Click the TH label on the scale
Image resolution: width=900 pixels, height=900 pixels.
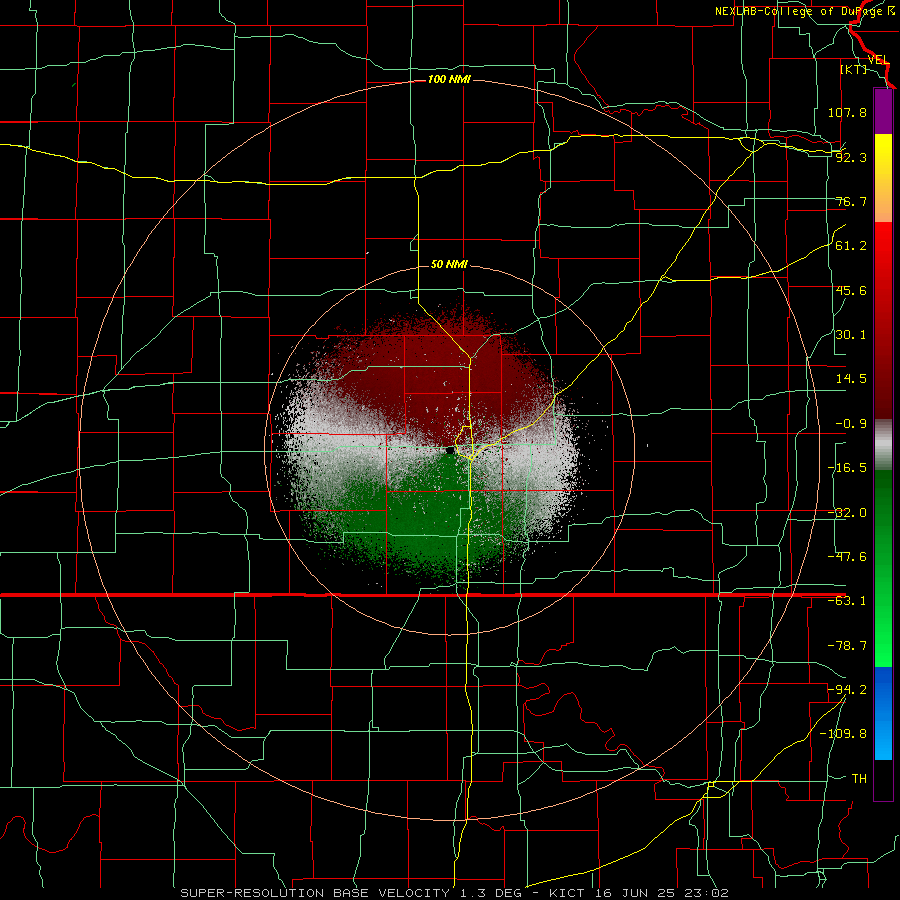(x=859, y=779)
